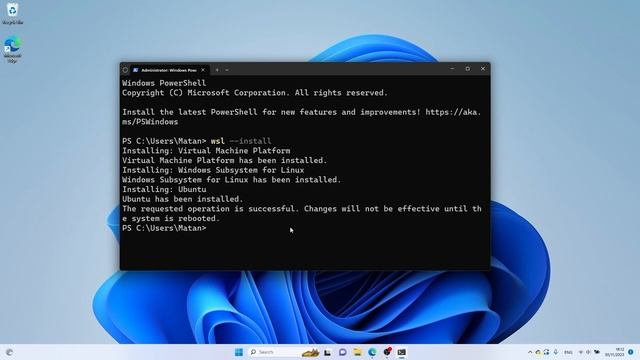The width and height of the screenshot is (640, 360).
Task: Click the search highlight picture in taskbar
Action: coord(310,353)
